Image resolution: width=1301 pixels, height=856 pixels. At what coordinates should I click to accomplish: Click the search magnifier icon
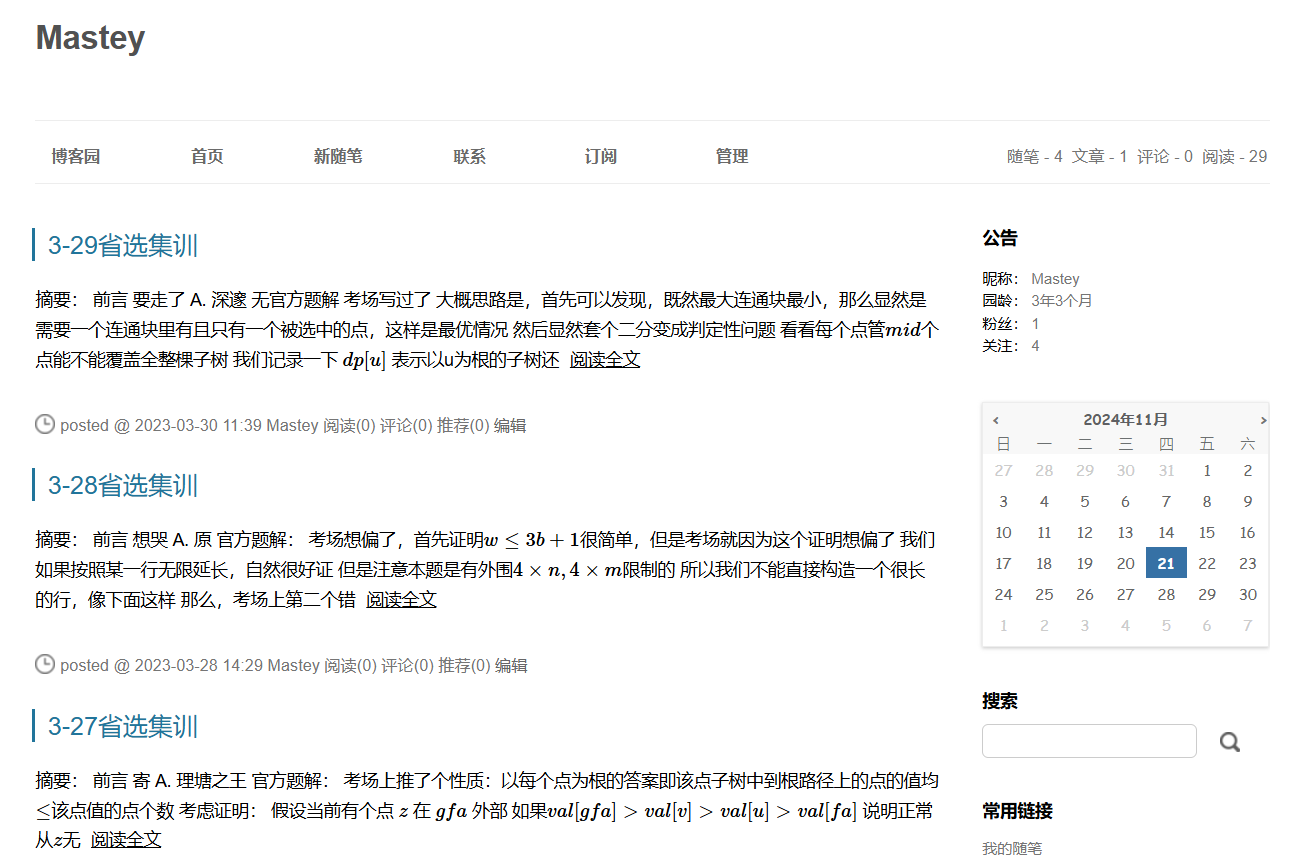[1229, 742]
